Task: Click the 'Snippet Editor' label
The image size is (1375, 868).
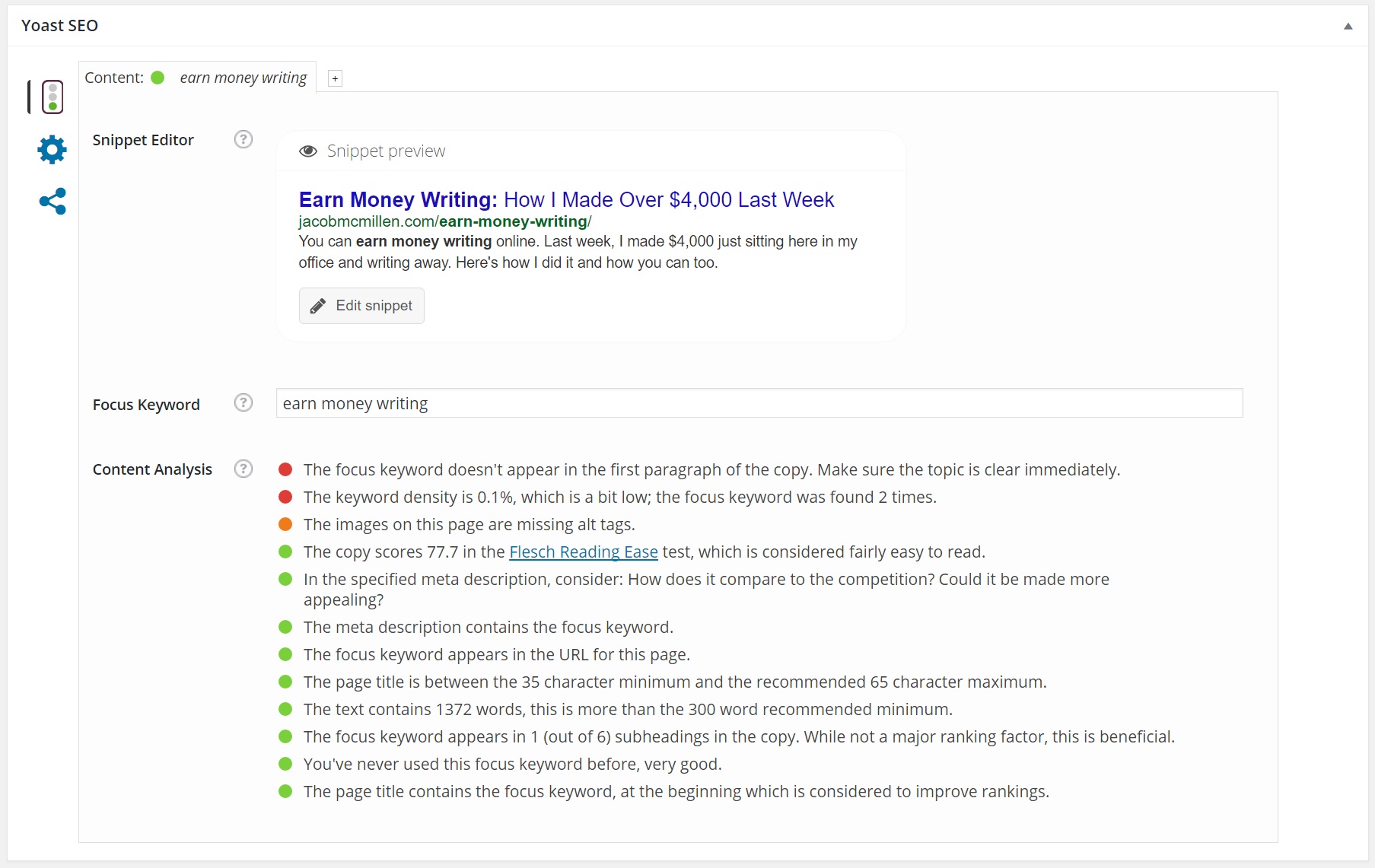Action: click(143, 140)
